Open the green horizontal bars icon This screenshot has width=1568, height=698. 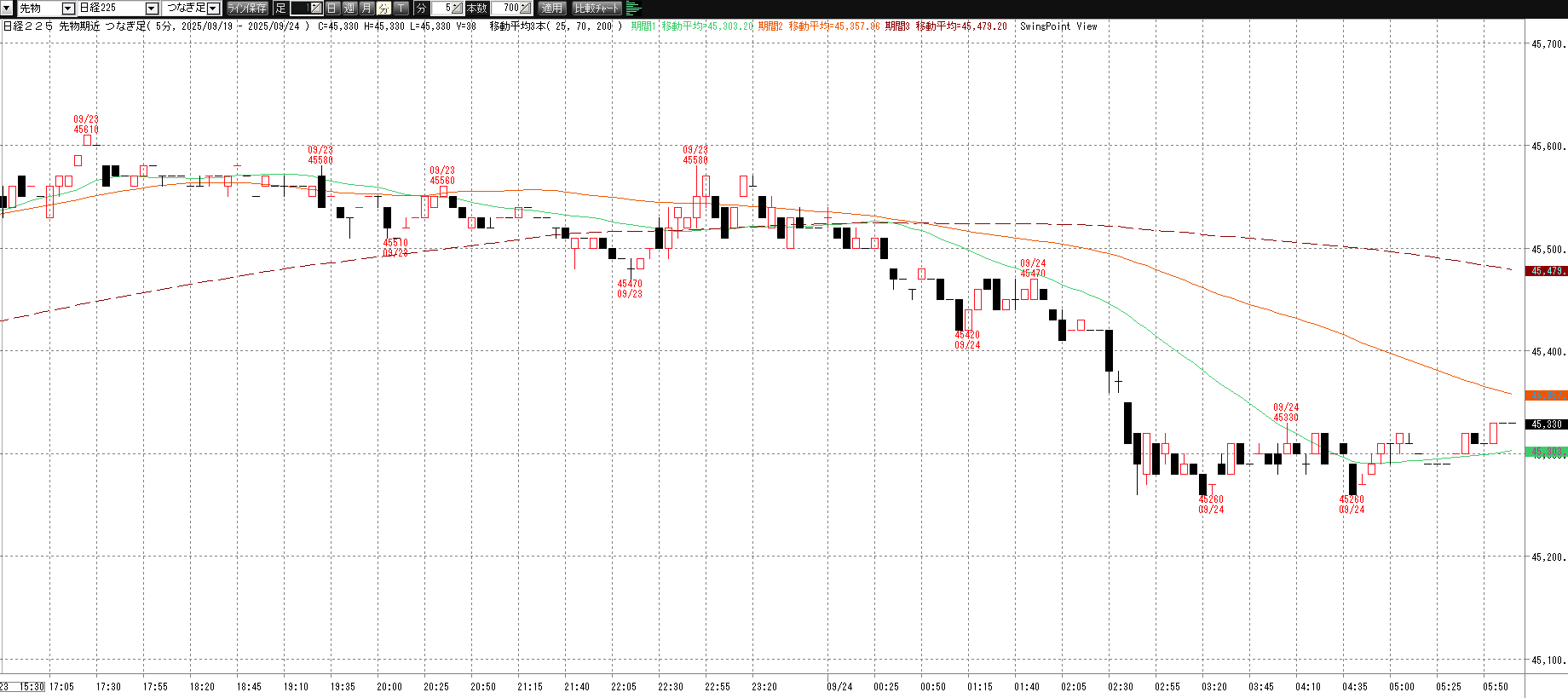(633, 8)
